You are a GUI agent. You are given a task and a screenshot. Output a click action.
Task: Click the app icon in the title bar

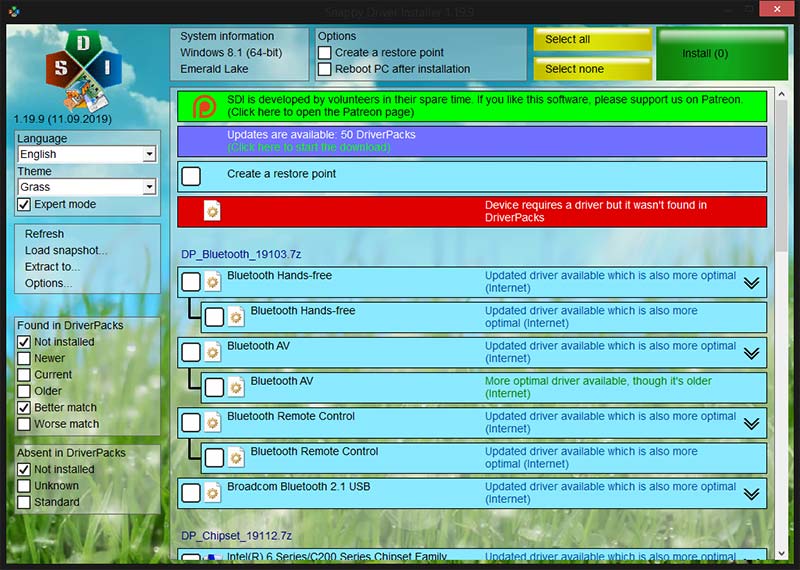(14, 11)
